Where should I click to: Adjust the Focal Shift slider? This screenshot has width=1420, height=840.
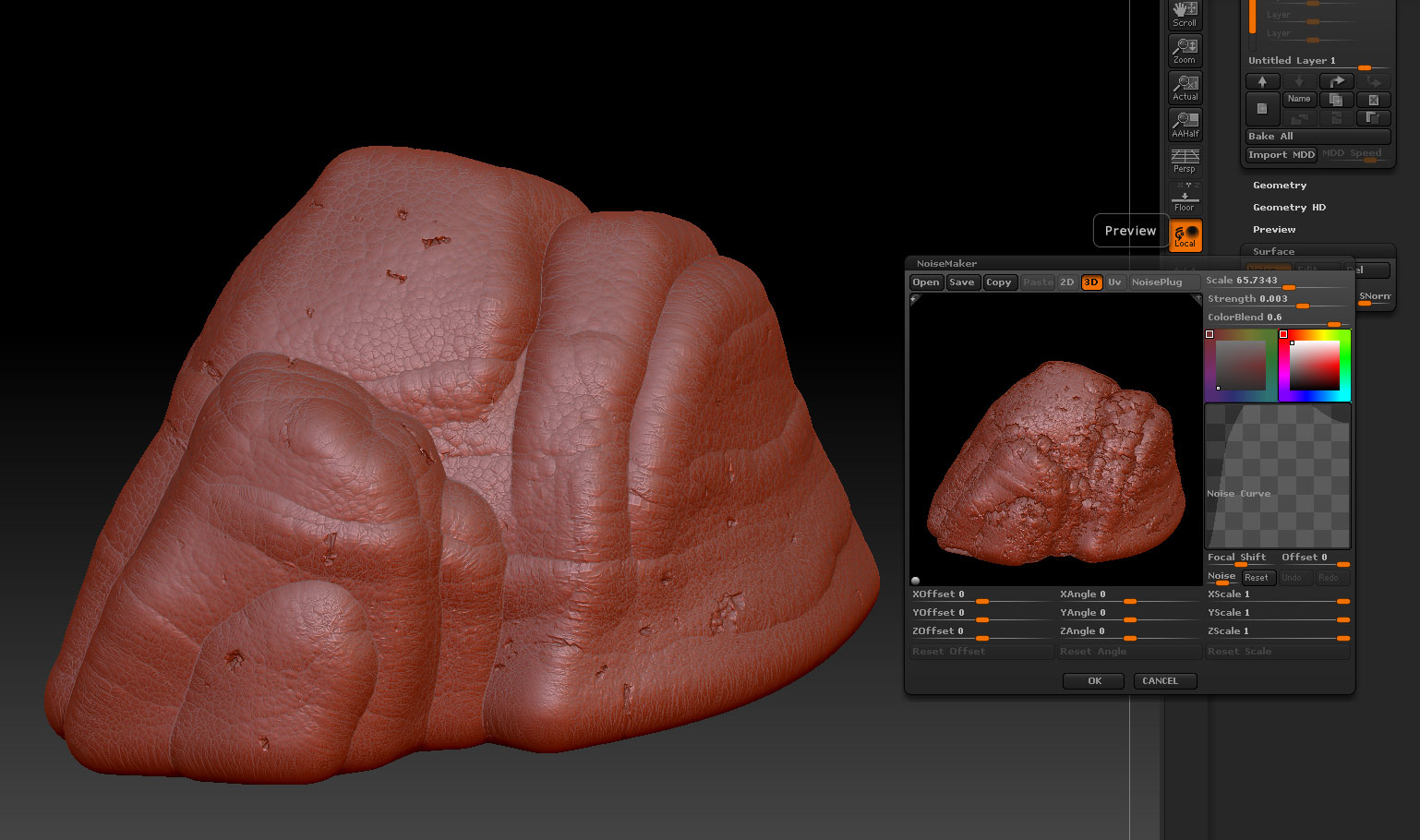1241,558
